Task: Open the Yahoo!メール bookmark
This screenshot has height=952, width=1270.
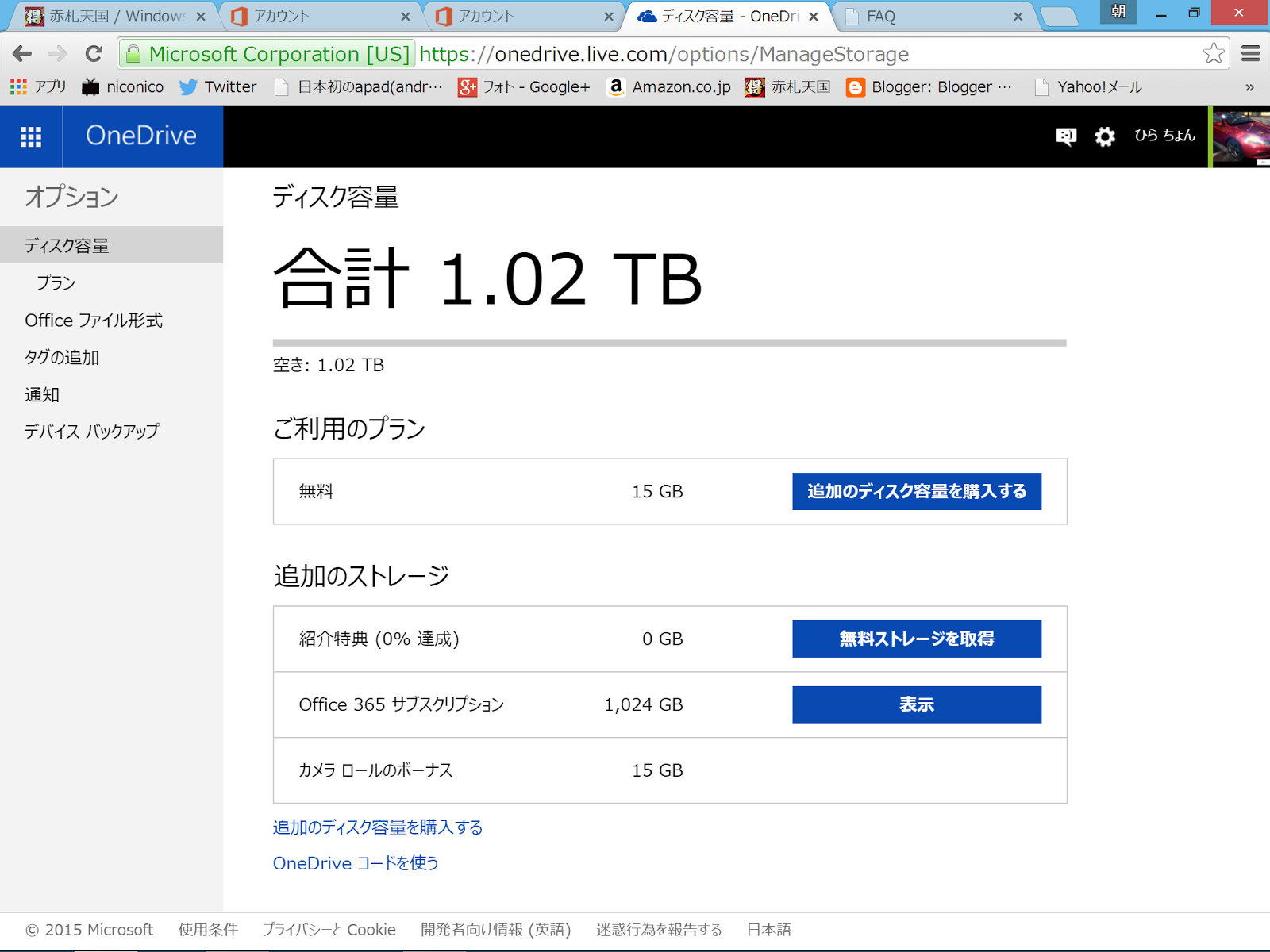Action: click(1088, 87)
